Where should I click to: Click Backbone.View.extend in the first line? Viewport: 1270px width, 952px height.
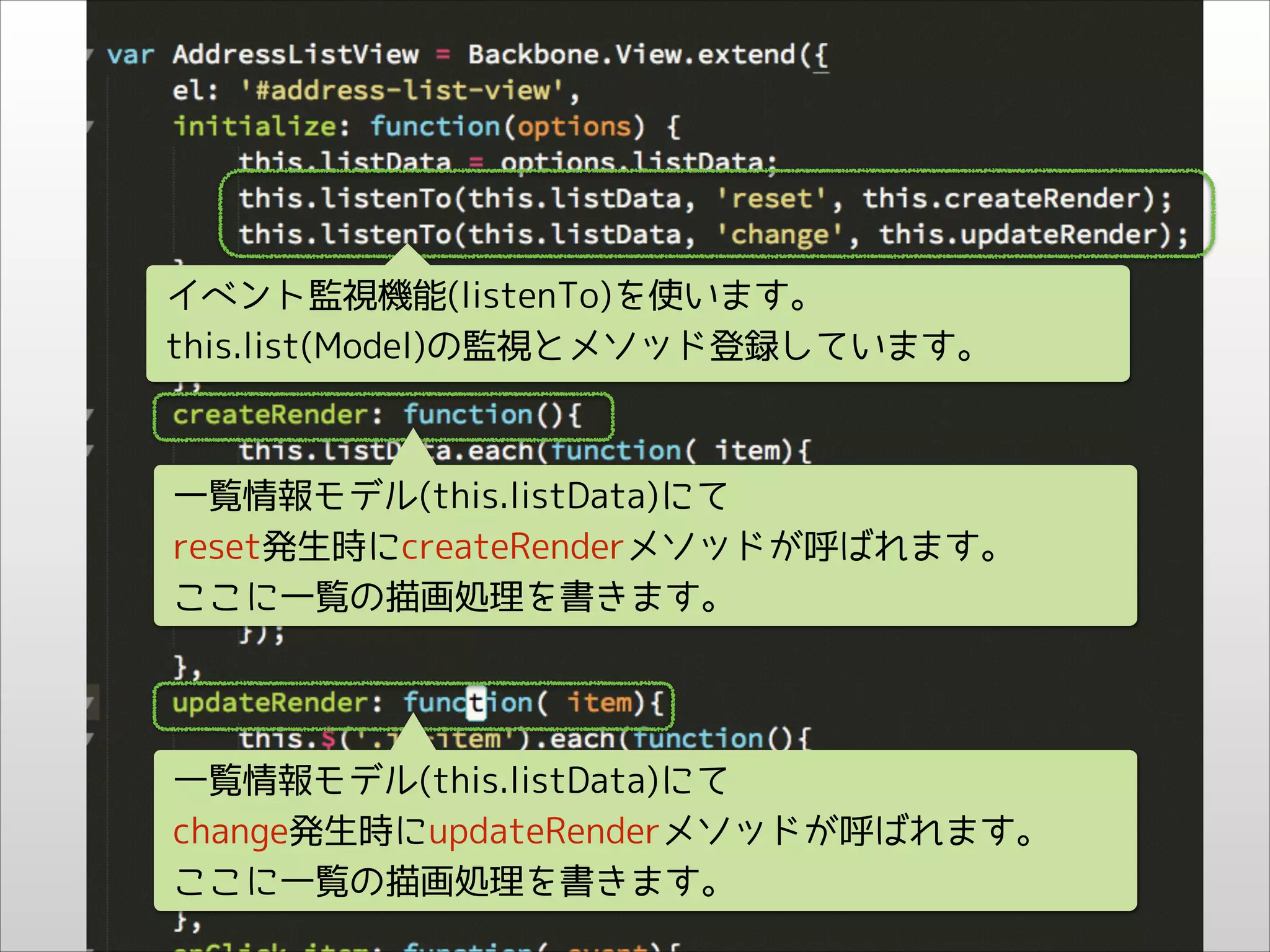point(631,55)
